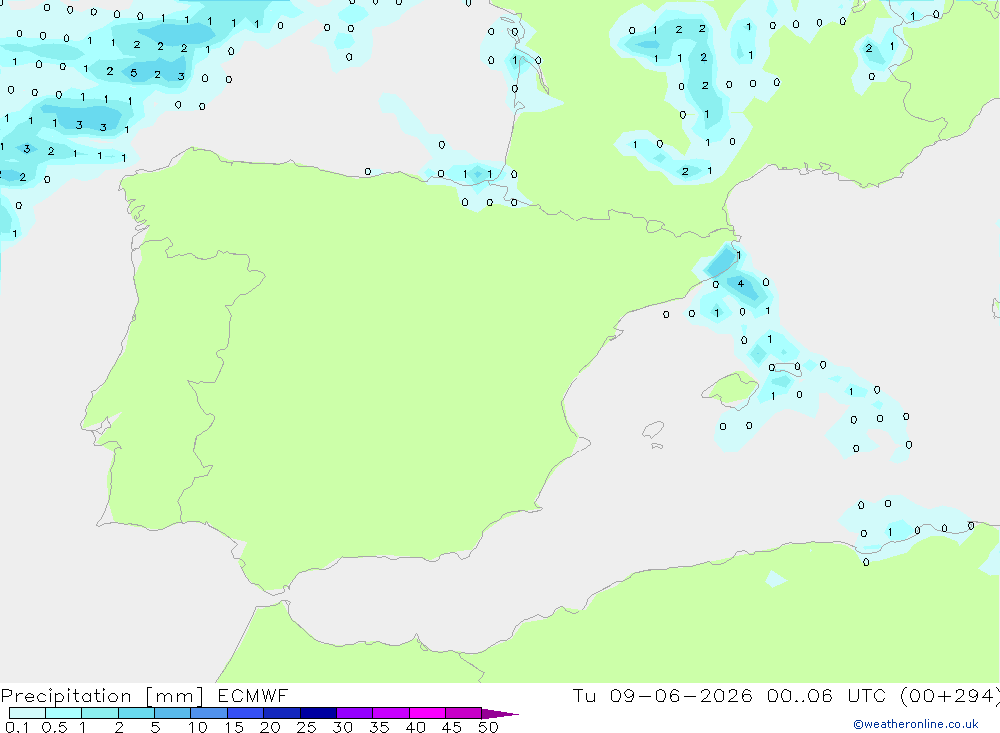Select the 30 to 35 mm purple swatch
The image size is (1000, 733).
(x=355, y=713)
